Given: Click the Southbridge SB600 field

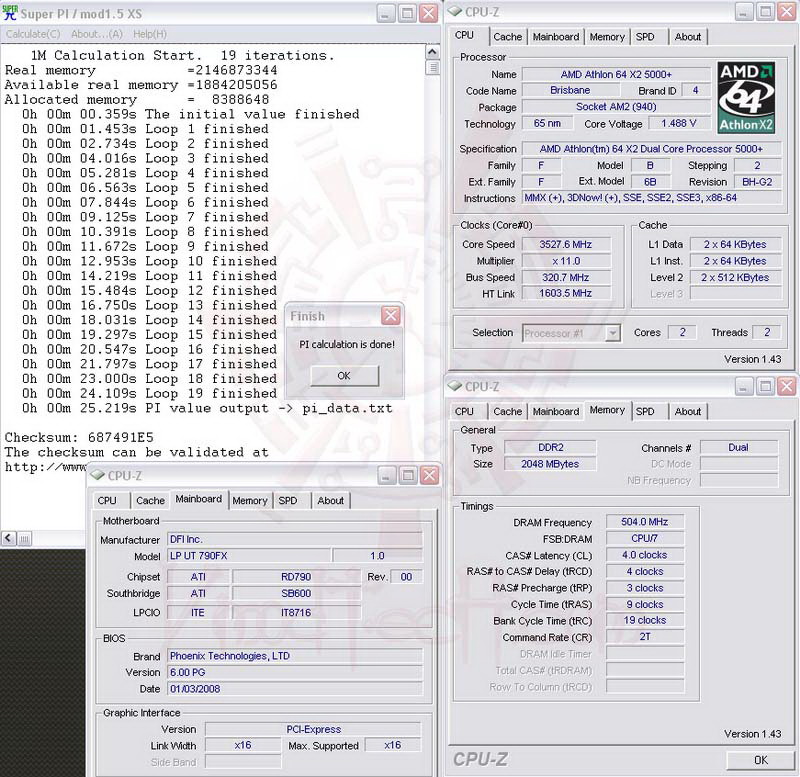Looking at the screenshot, I should (x=296, y=593).
